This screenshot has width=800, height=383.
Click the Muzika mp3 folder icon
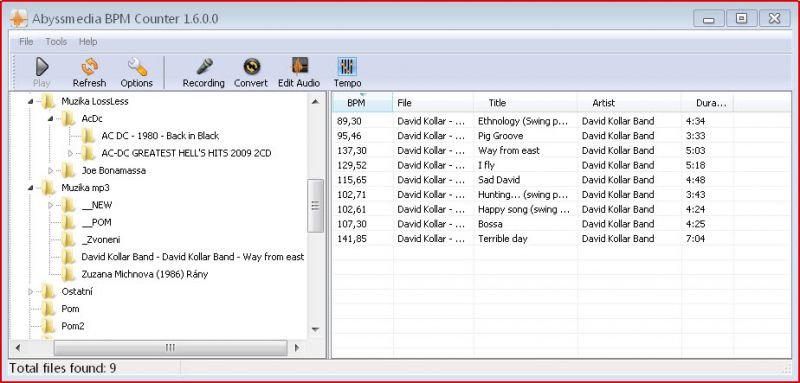[x=48, y=188]
